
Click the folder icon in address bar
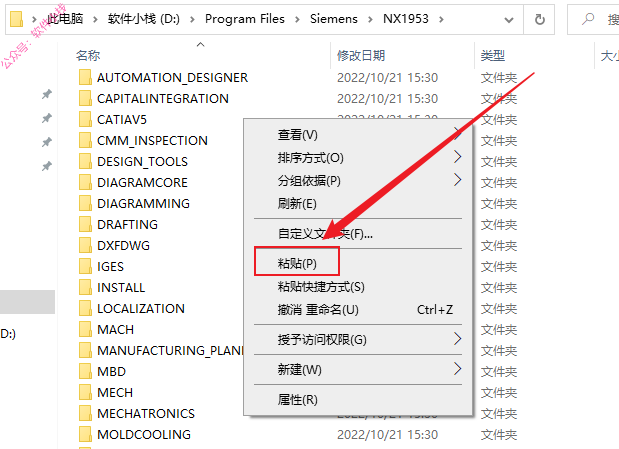[17, 19]
